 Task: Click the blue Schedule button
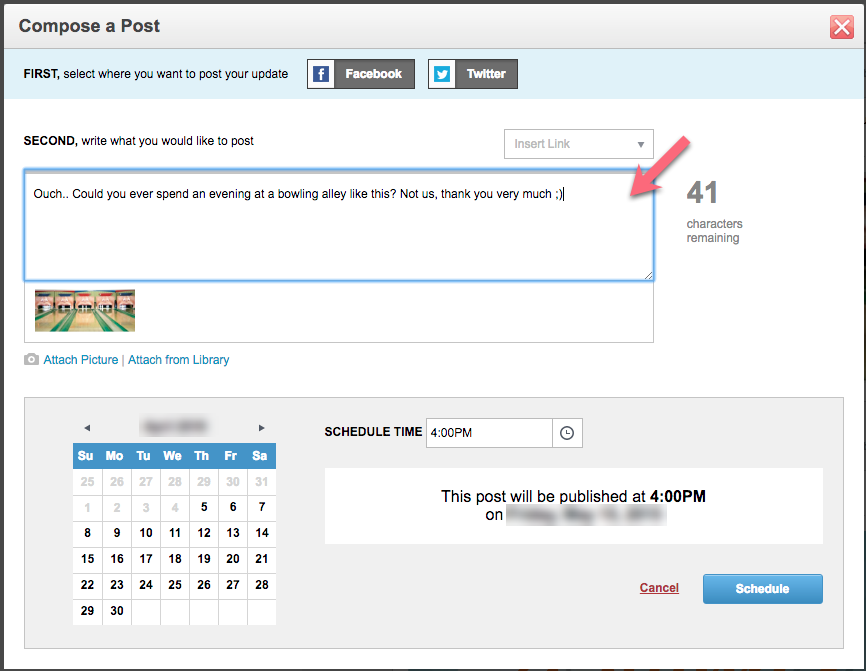[763, 589]
